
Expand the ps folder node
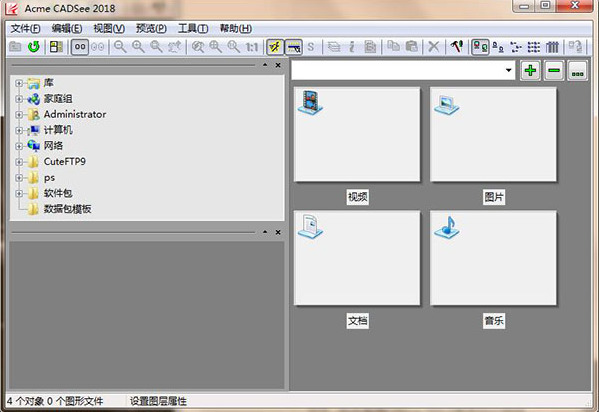(x=19, y=178)
